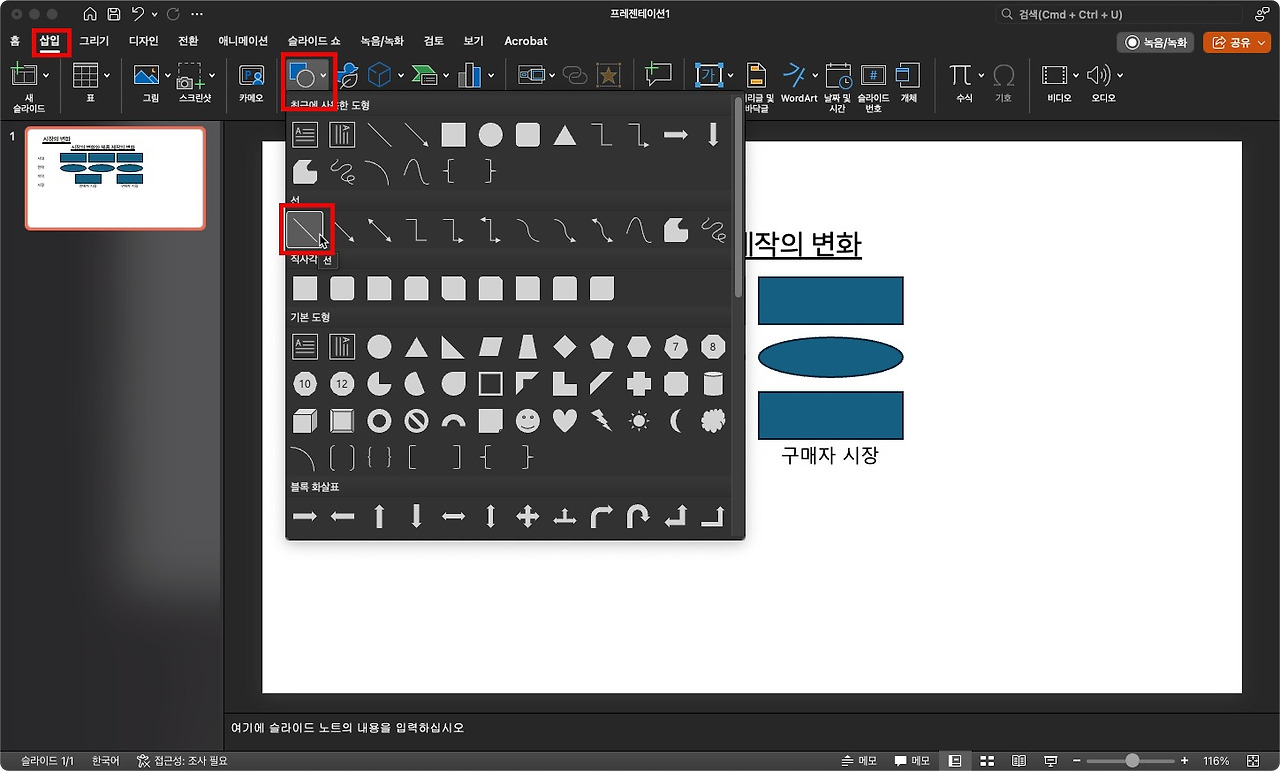Adjust the zoom slider handle
This screenshot has height=771, width=1280.
pyautogui.click(x=1132, y=761)
